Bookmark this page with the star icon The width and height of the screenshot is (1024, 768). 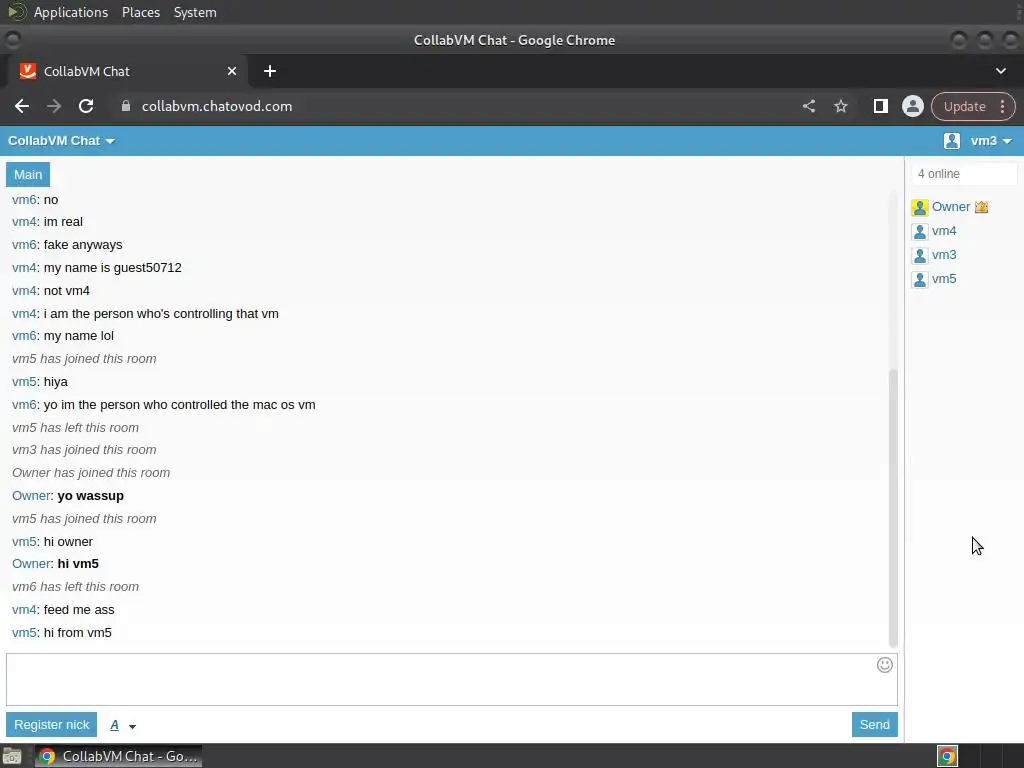840,106
